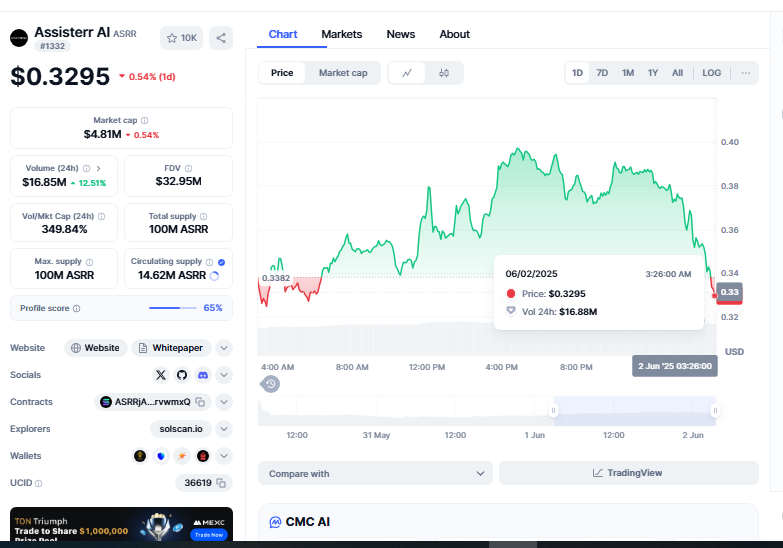The width and height of the screenshot is (783, 548).
Task: Open the TradingView chart button
Action: coord(629,473)
